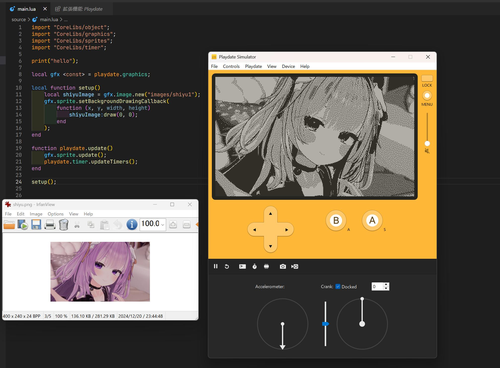Click the A button on the Playdate
The image size is (500, 368).
click(x=372, y=220)
